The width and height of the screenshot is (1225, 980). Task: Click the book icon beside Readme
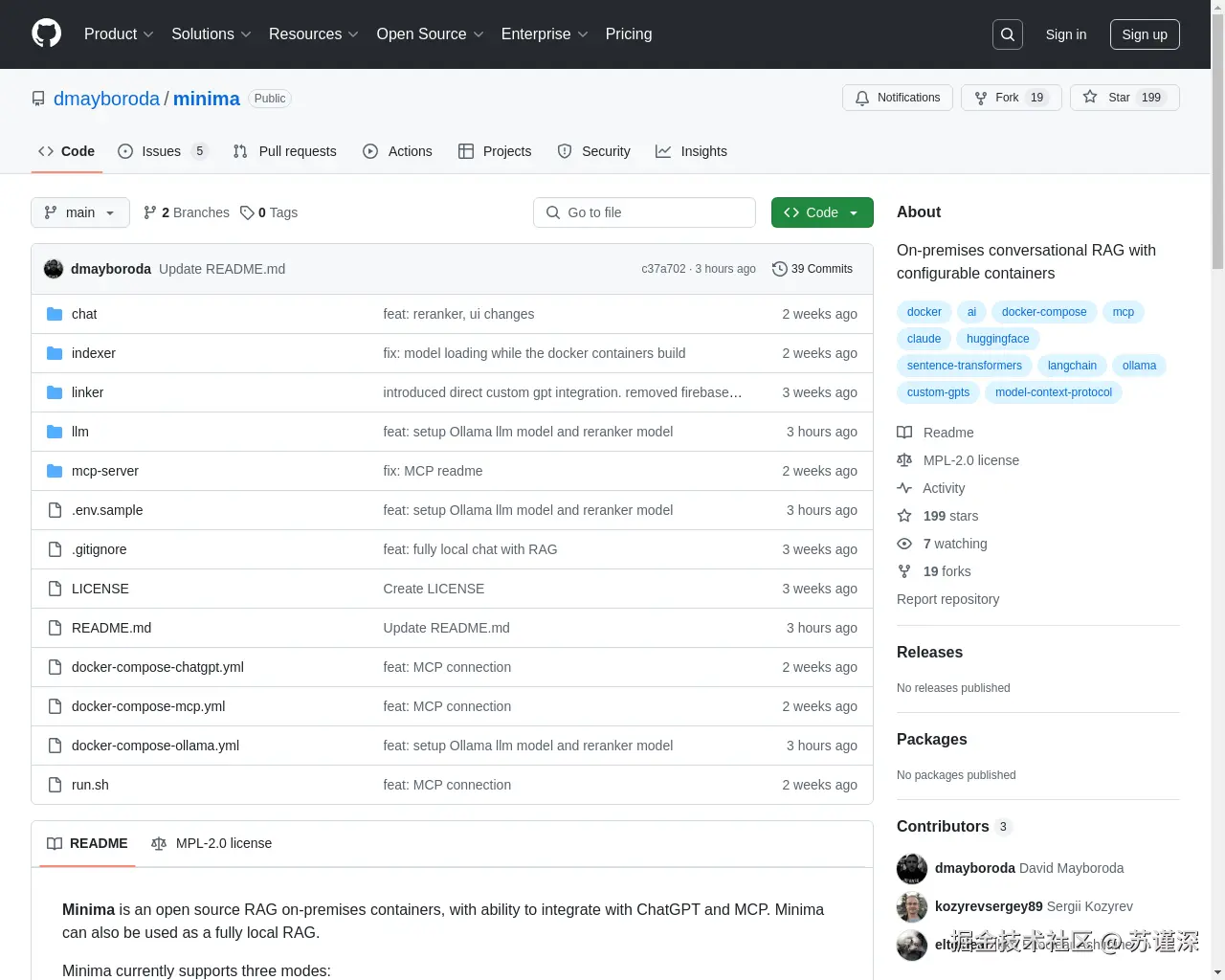coord(904,433)
